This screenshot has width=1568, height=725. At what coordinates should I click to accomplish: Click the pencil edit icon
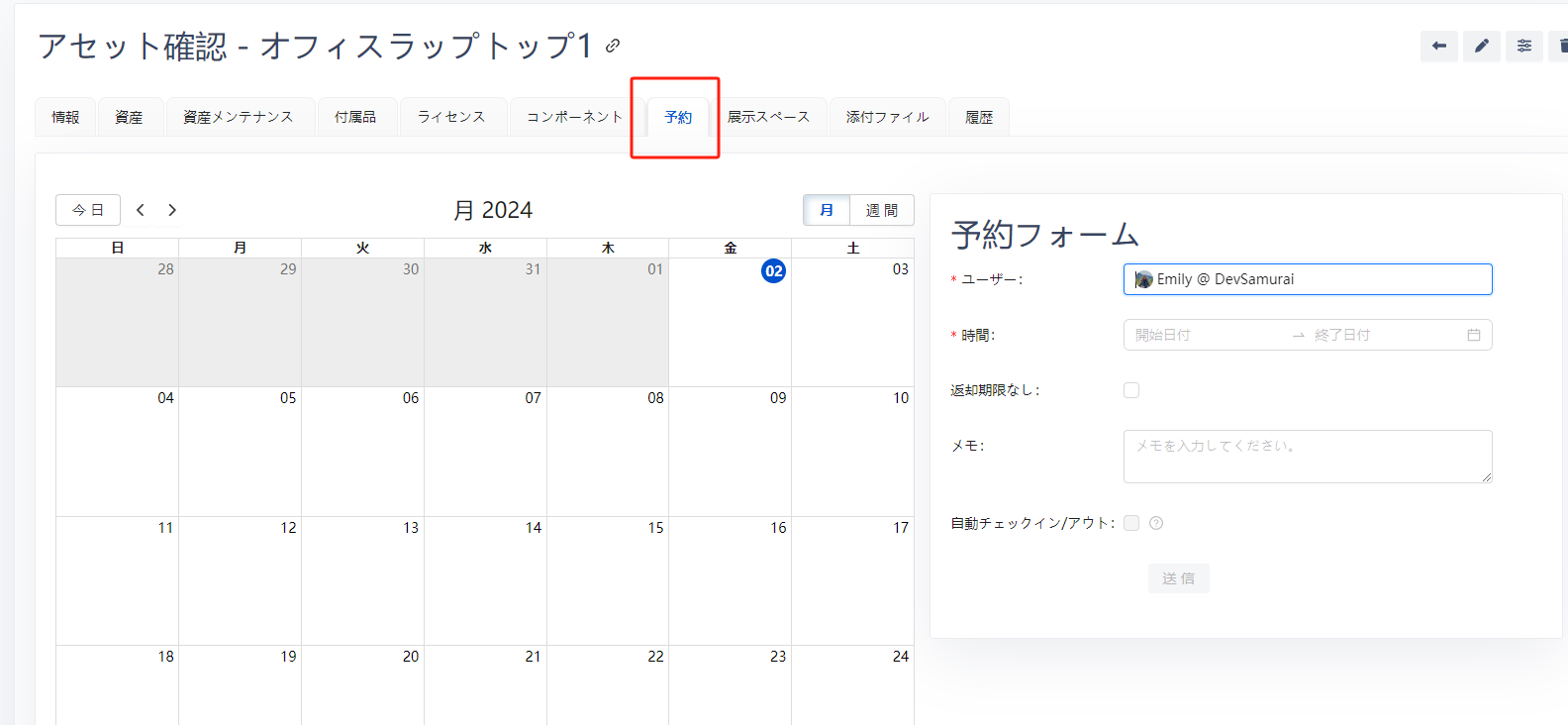(x=1481, y=46)
